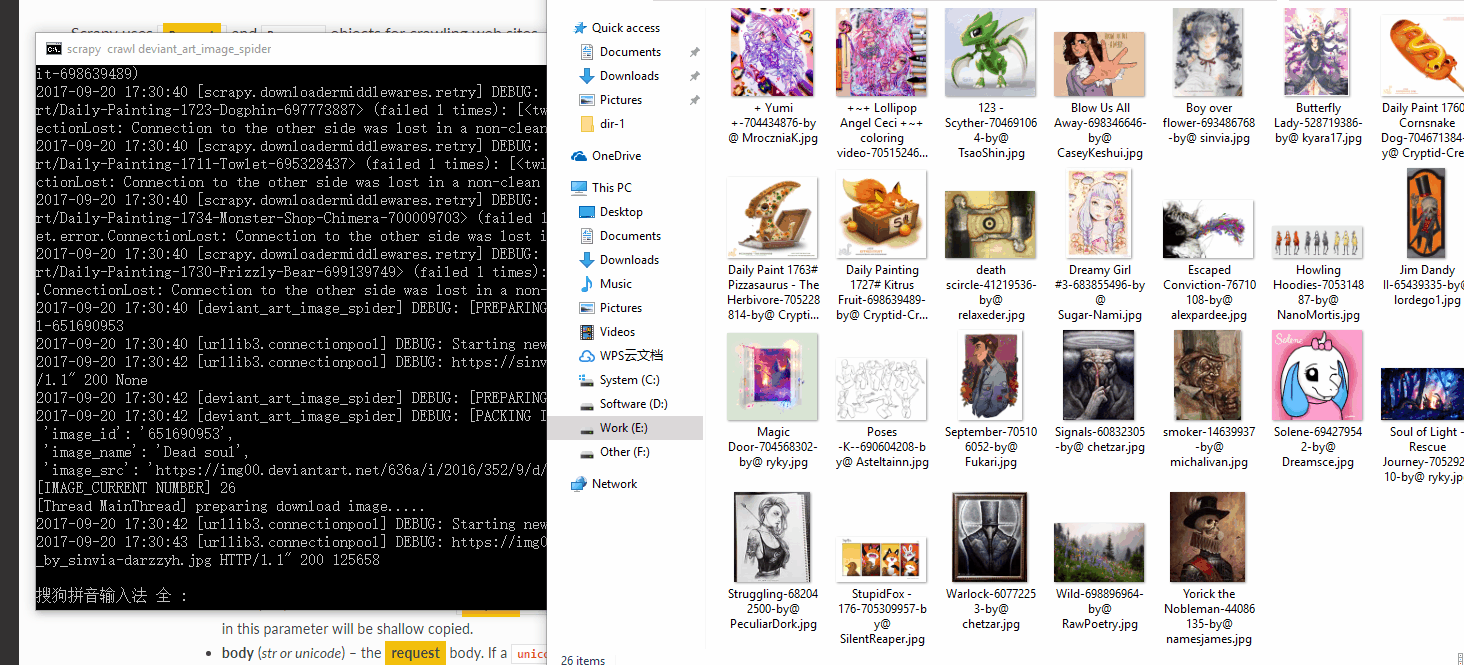The image size is (1464, 665).
Task: Select Documents listed under This PC
Action: click(630, 236)
